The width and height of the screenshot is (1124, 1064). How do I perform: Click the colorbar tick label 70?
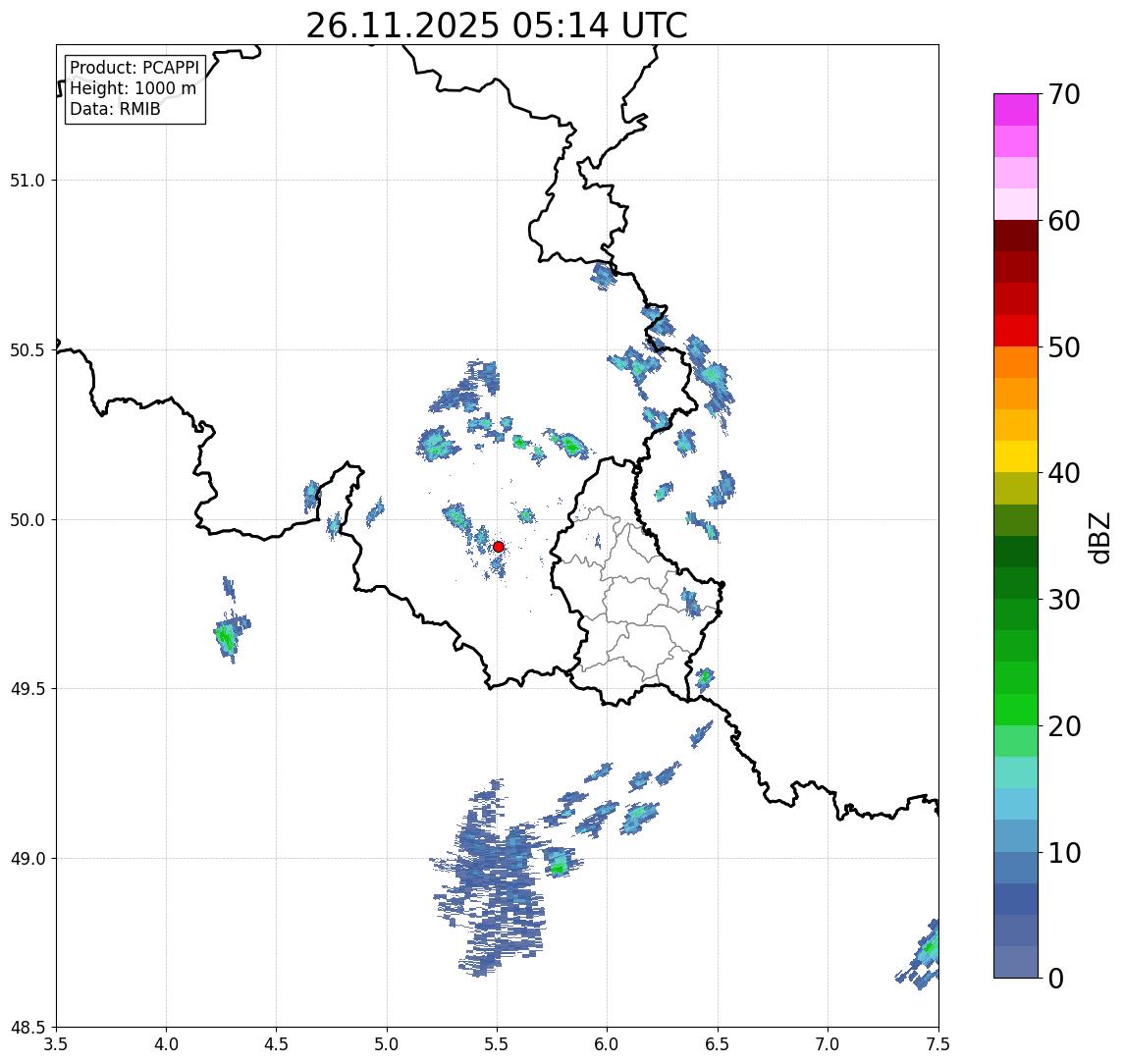point(1064,94)
